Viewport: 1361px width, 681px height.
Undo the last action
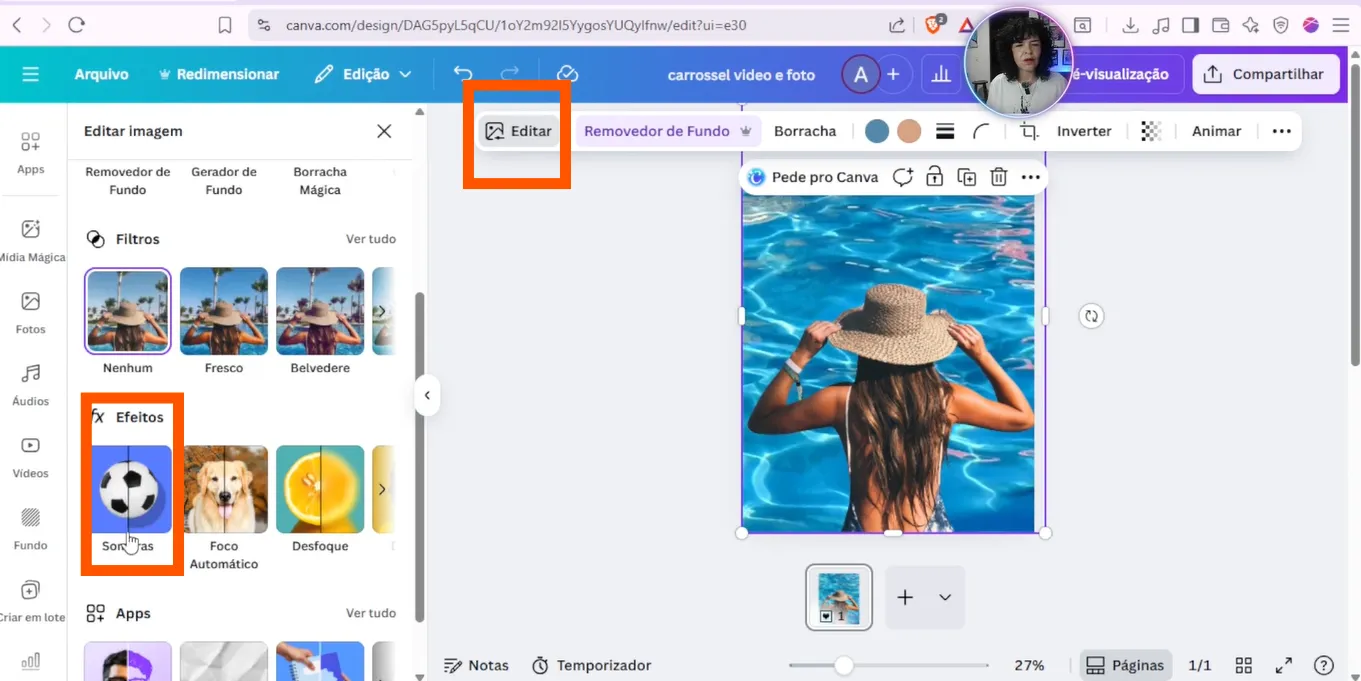click(462, 74)
